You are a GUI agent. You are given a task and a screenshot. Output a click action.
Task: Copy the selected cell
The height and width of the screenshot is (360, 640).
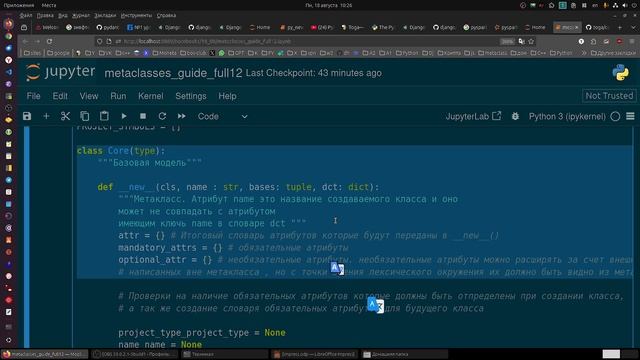point(84,116)
